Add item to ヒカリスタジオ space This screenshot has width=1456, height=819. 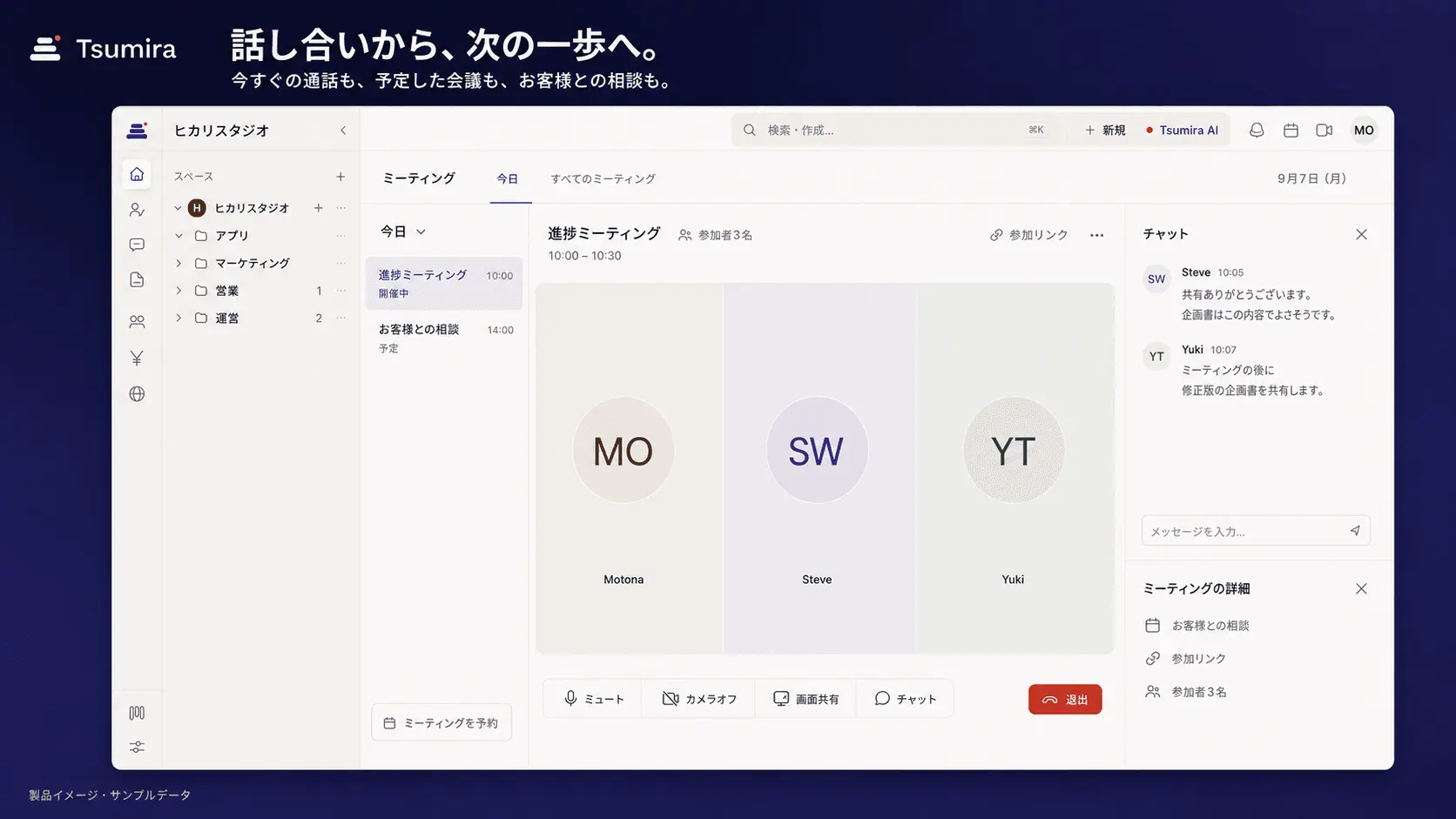319,208
